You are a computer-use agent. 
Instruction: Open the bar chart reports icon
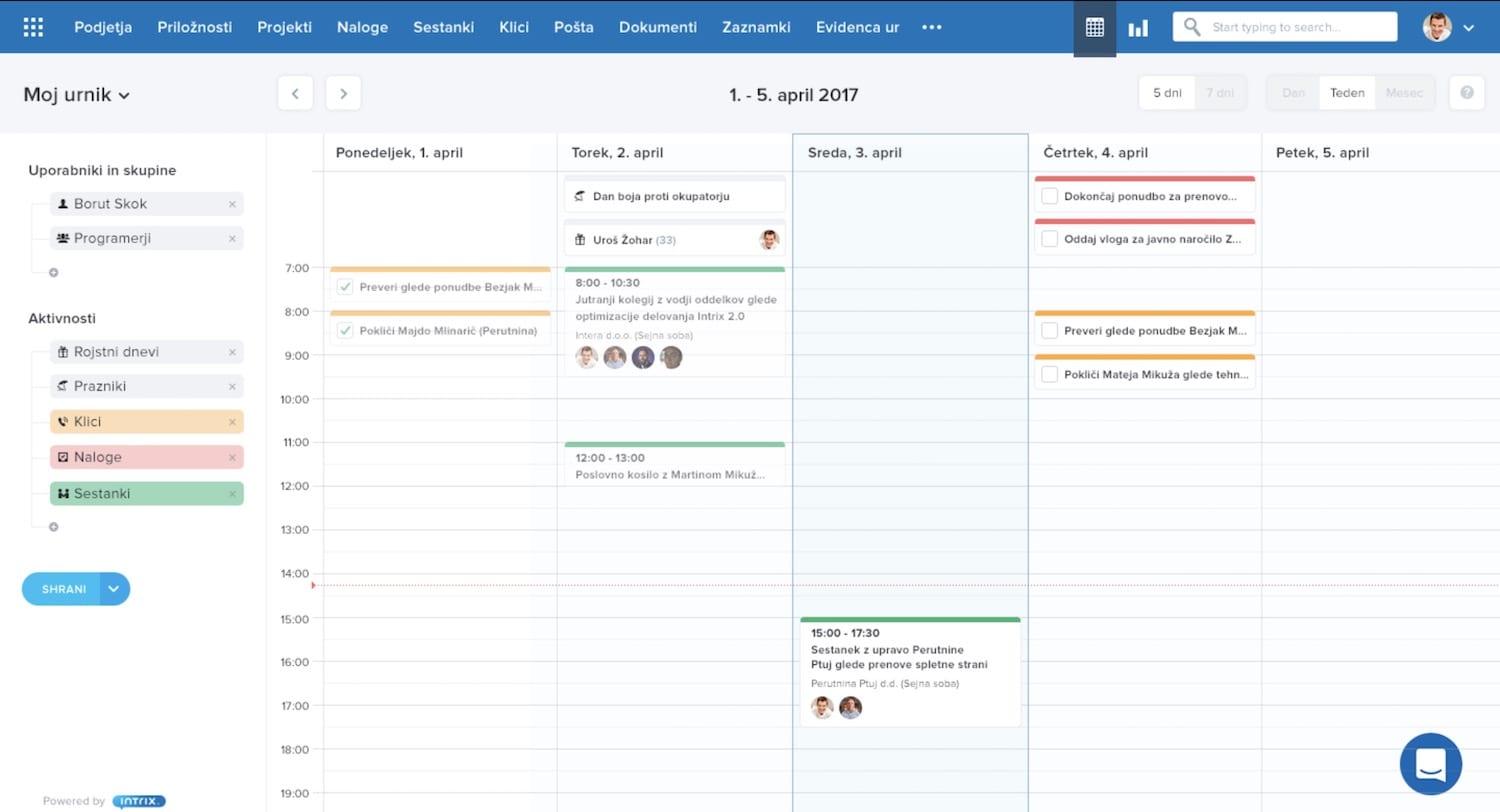coord(1138,27)
